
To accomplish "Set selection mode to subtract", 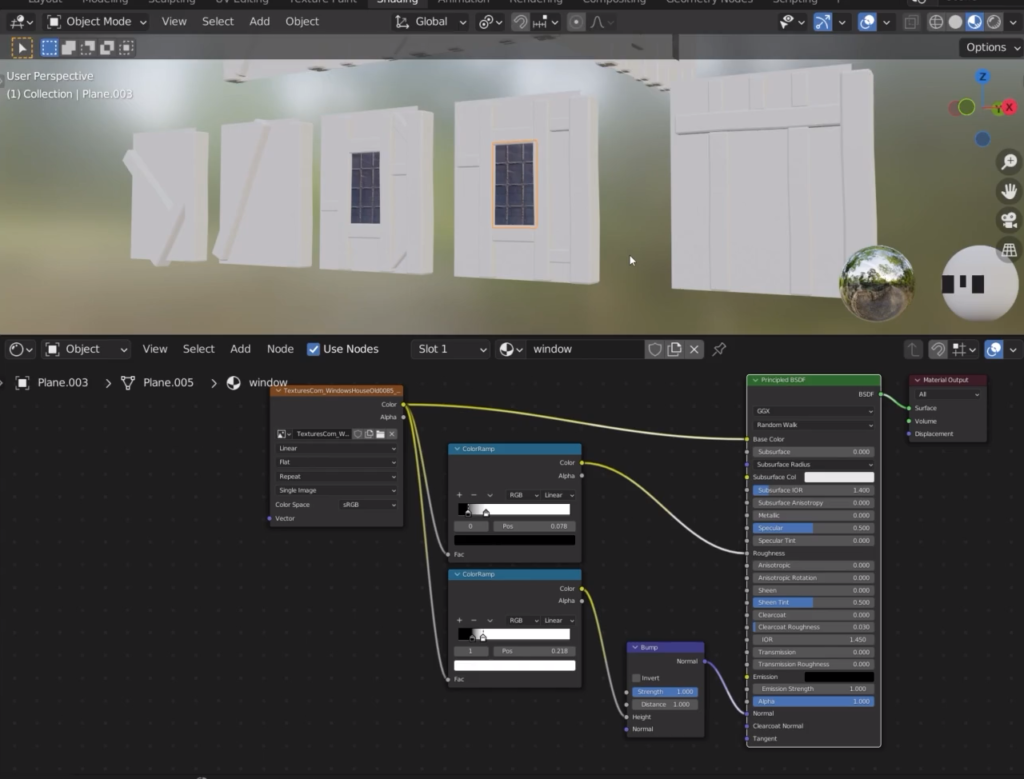I will (88, 48).
